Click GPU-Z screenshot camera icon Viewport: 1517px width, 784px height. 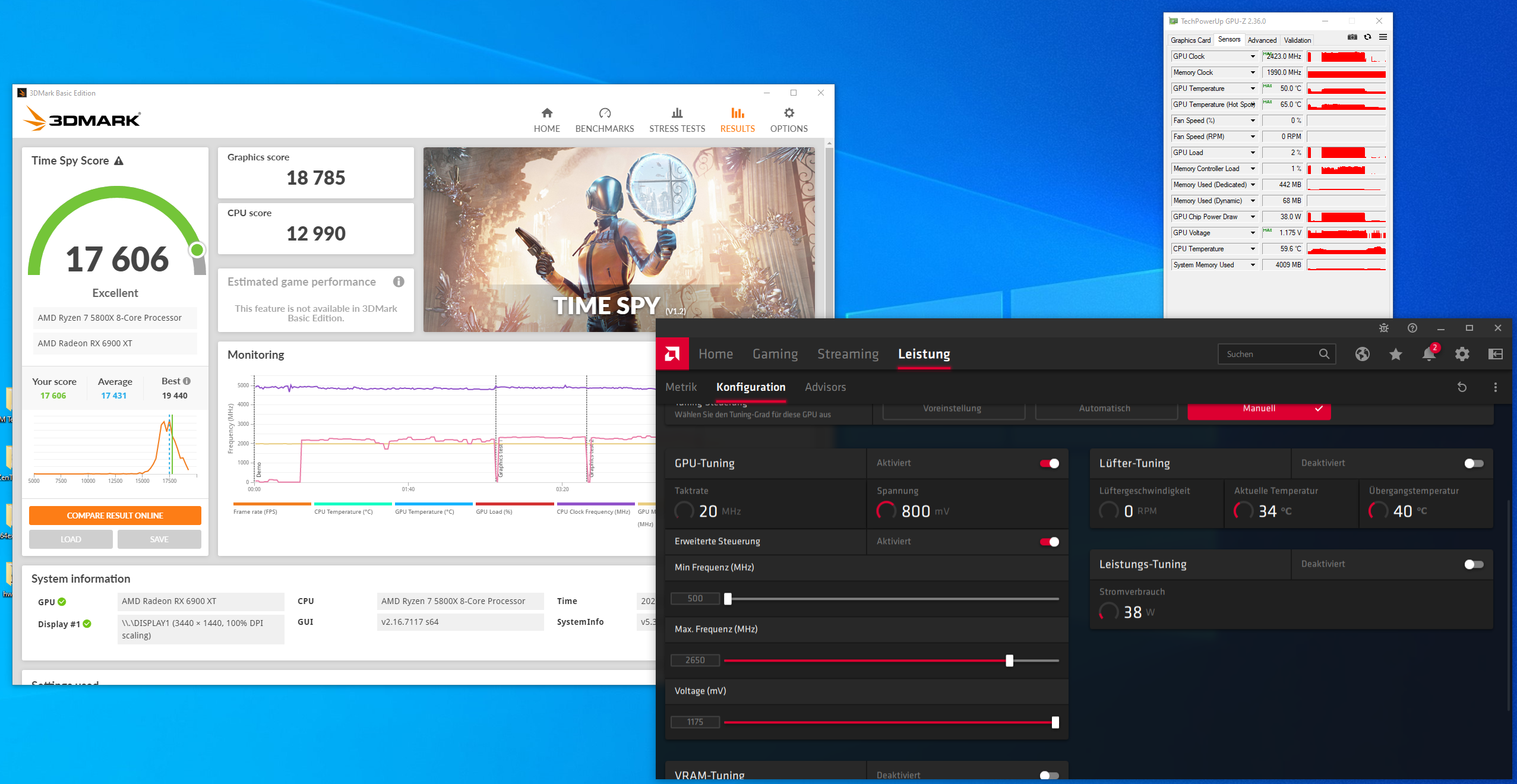click(1352, 37)
